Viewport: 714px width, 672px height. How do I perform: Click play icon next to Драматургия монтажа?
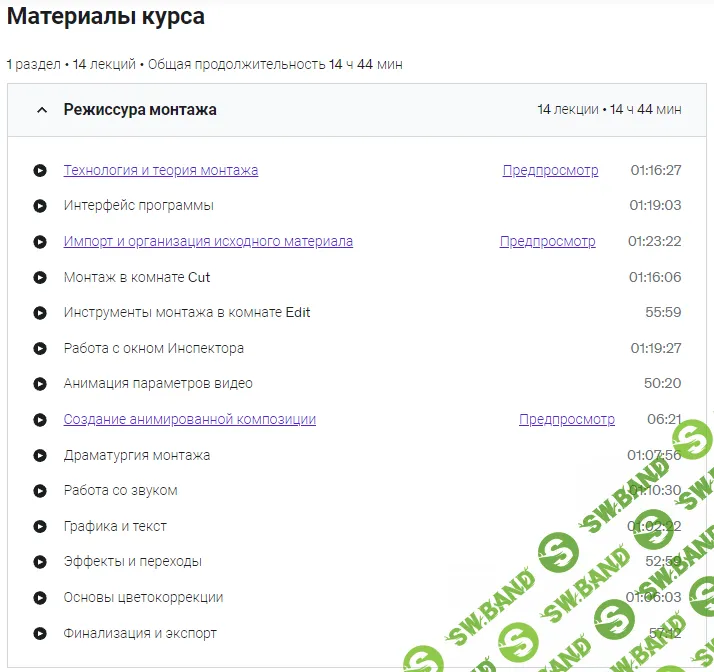pyautogui.click(x=40, y=456)
